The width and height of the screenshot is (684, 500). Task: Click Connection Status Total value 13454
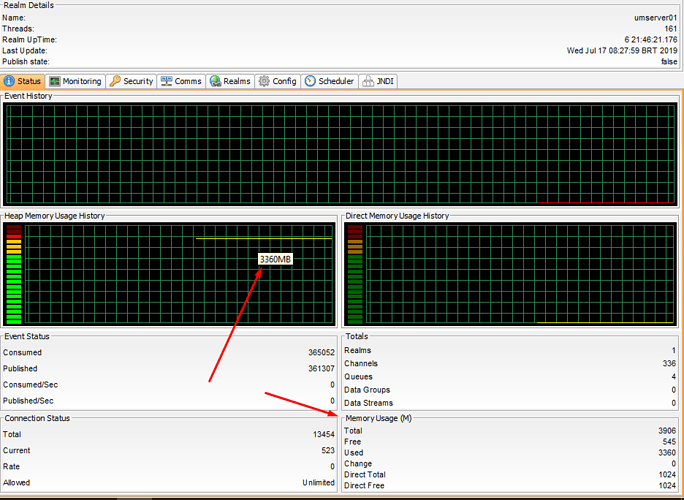click(324, 435)
